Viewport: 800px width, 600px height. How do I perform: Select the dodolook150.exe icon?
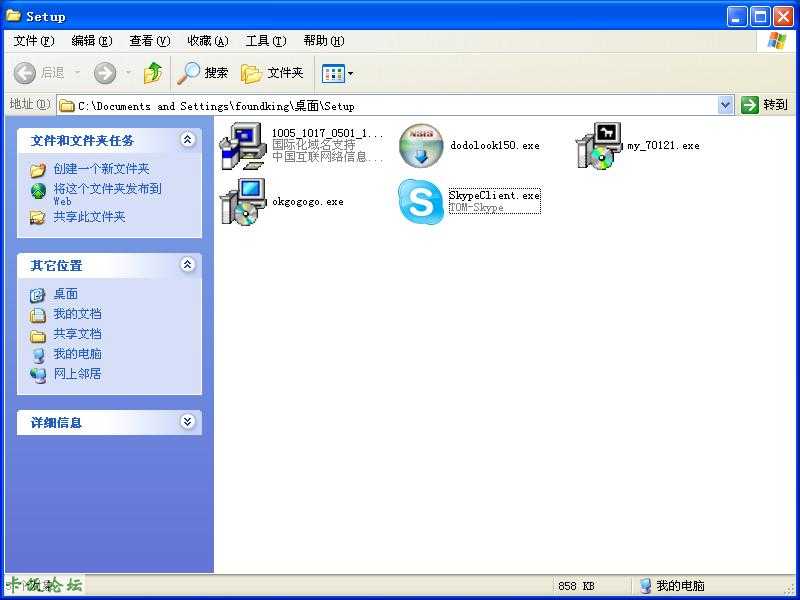click(421, 146)
